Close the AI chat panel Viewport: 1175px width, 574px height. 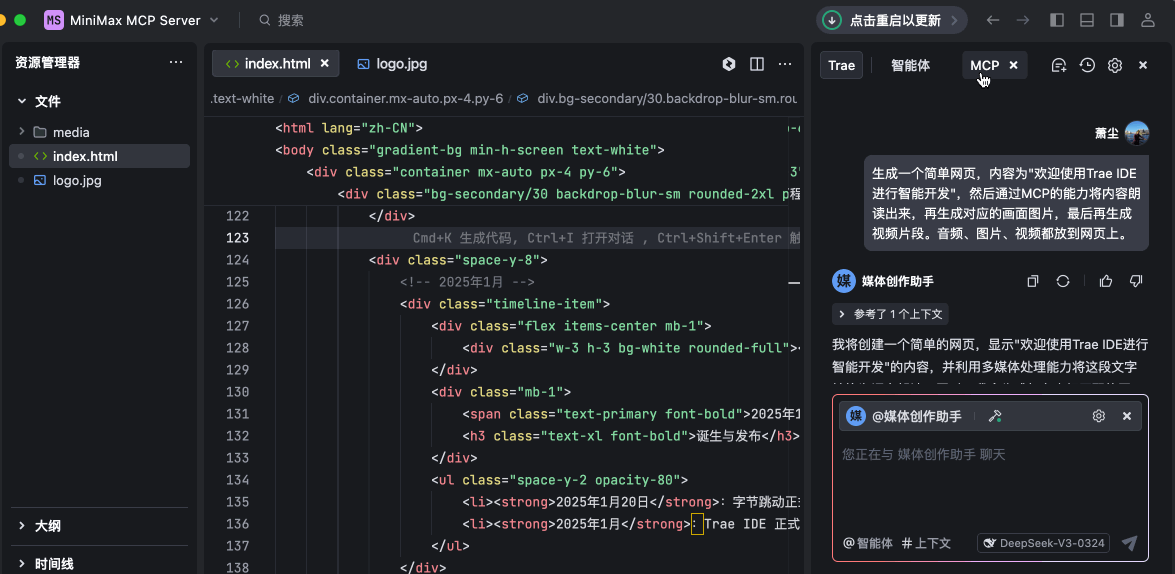tap(1143, 65)
